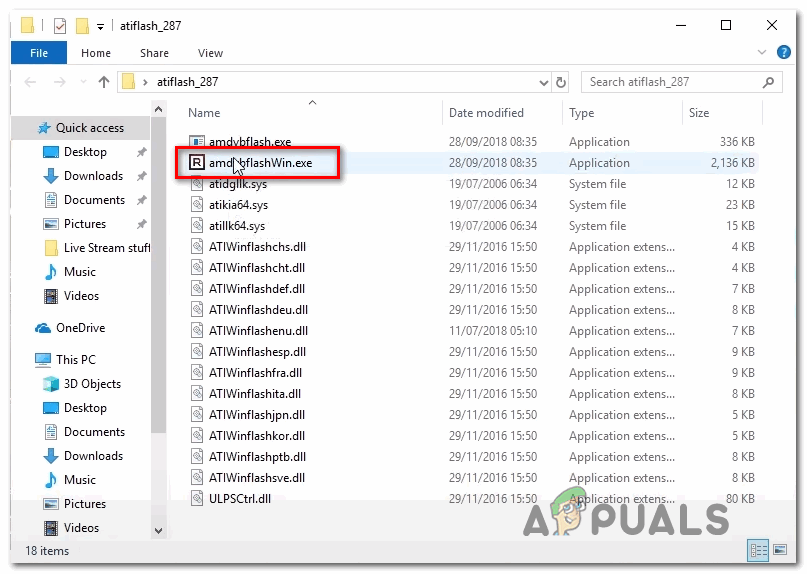
Task: Click the ATIWinflashchs.dll file icon
Action: coord(197,247)
